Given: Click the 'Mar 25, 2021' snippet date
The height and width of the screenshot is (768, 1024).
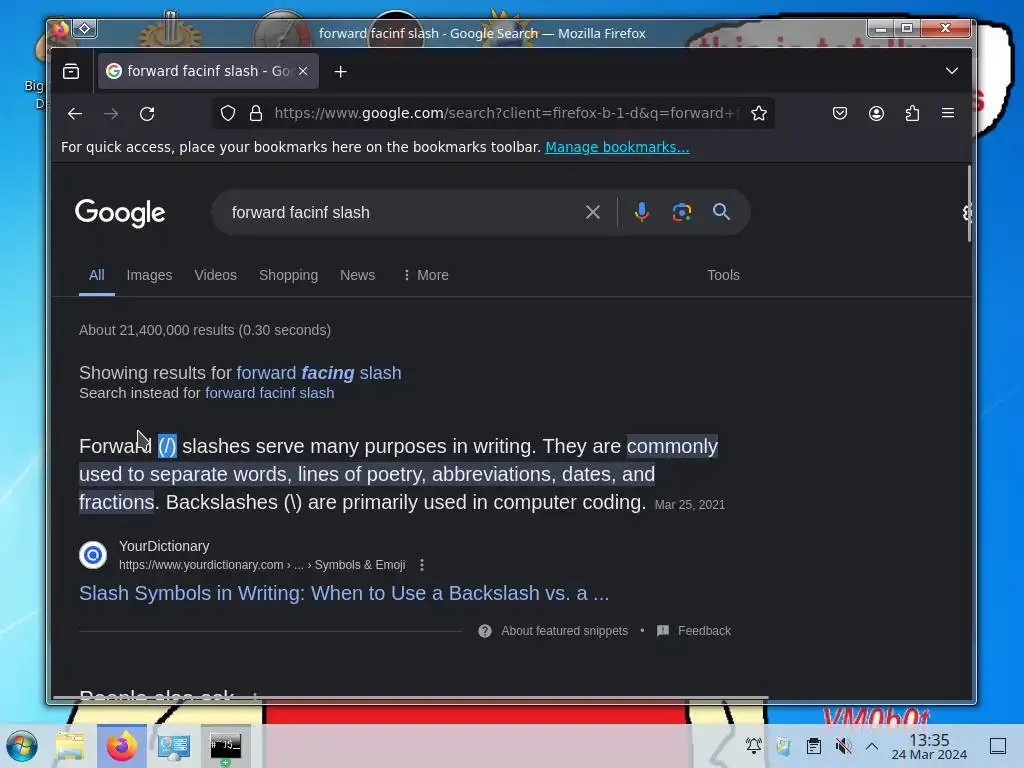Looking at the screenshot, I should (x=690, y=505).
